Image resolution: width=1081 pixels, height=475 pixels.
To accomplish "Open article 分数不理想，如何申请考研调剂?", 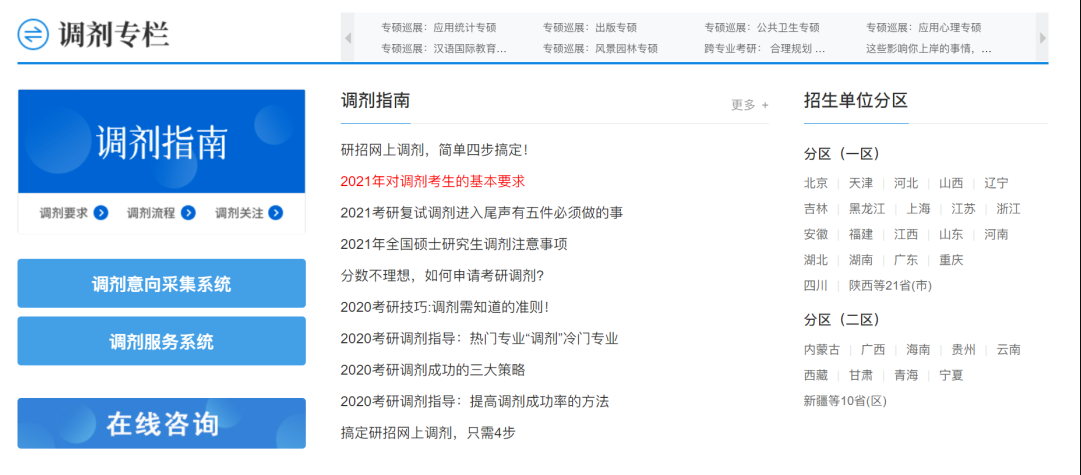I will (x=442, y=275).
